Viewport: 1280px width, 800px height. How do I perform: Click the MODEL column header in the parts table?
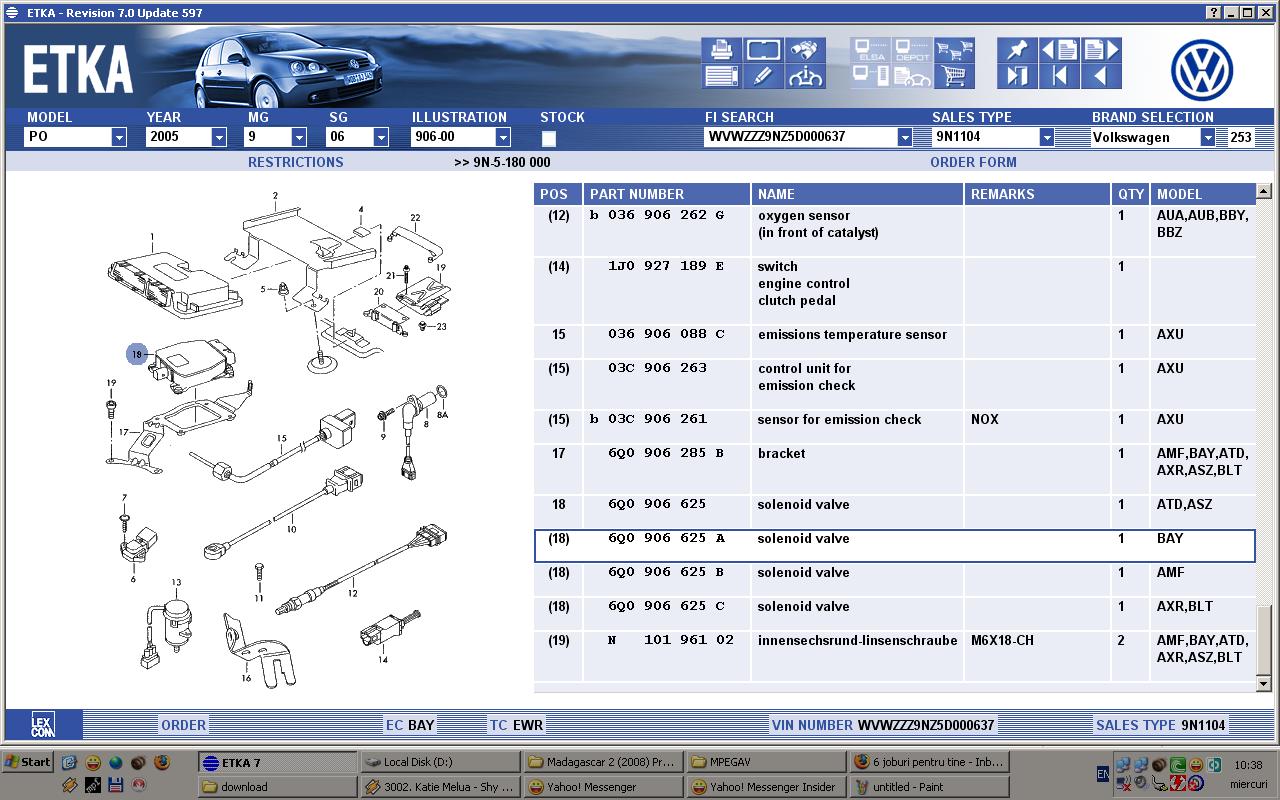coord(1202,194)
